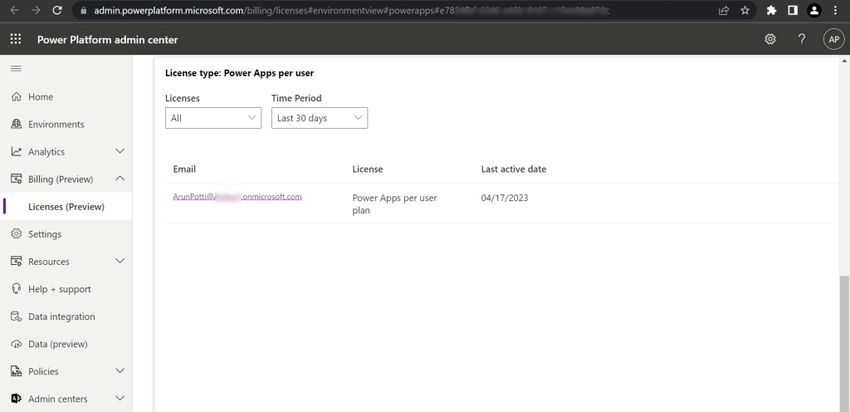View site lock information icon

83,10
